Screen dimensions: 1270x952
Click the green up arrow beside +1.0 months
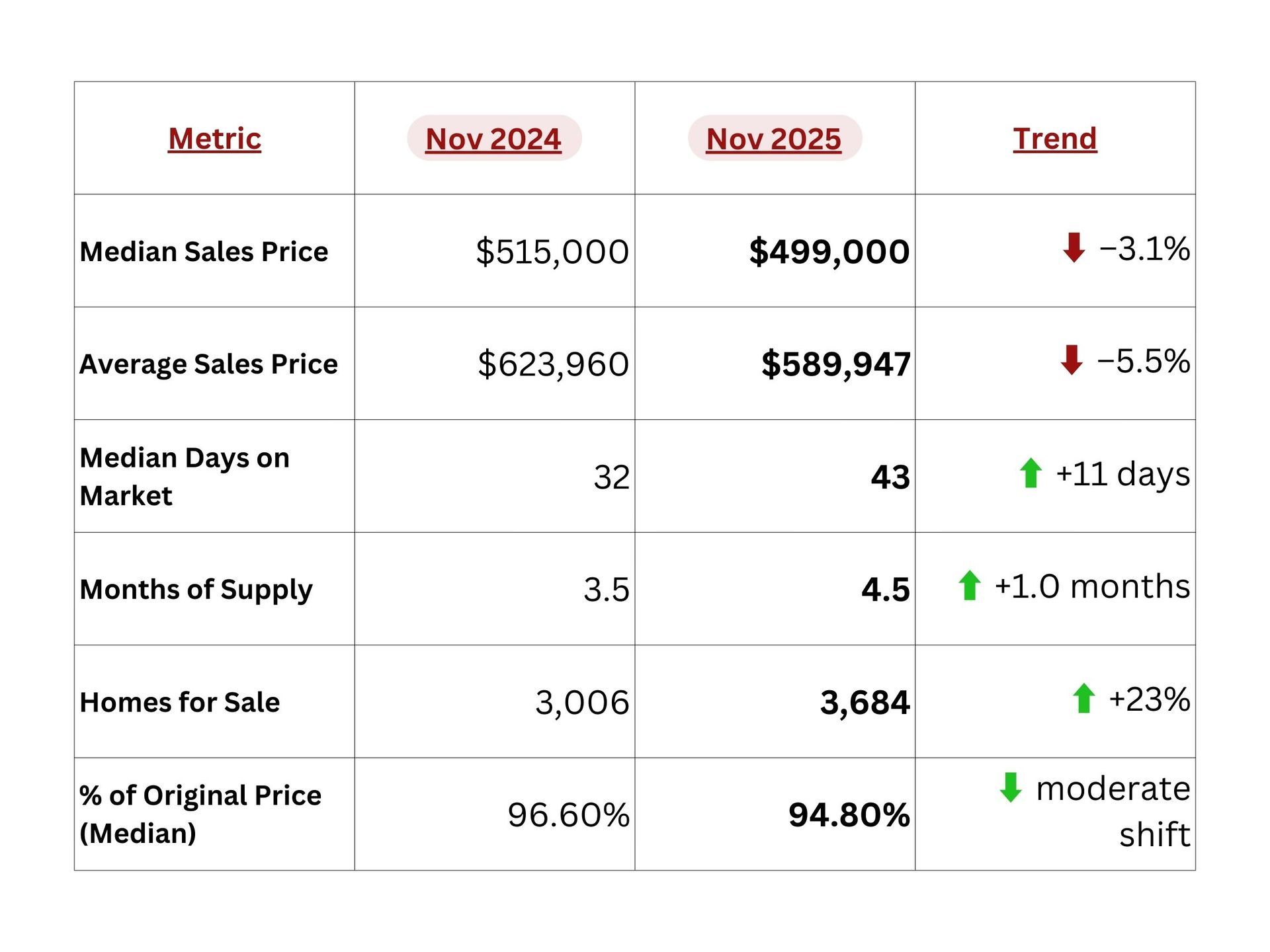click(x=970, y=586)
